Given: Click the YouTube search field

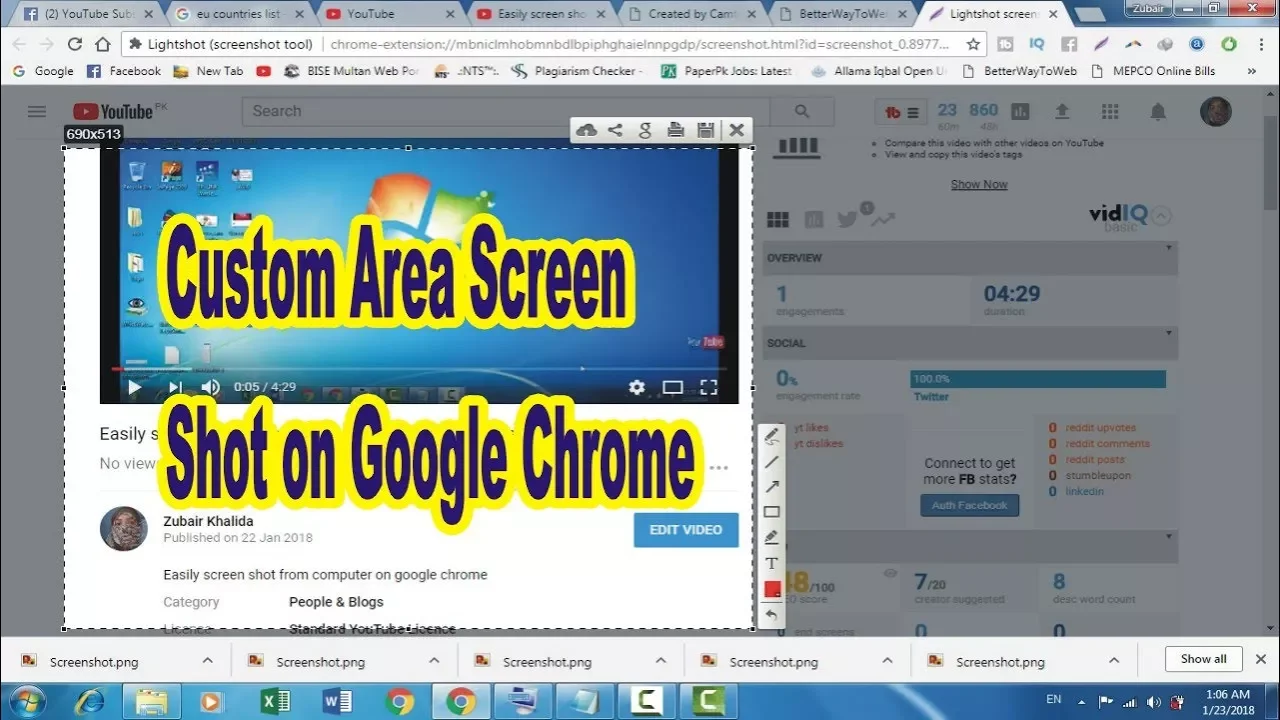Looking at the screenshot, I should click(x=508, y=111).
